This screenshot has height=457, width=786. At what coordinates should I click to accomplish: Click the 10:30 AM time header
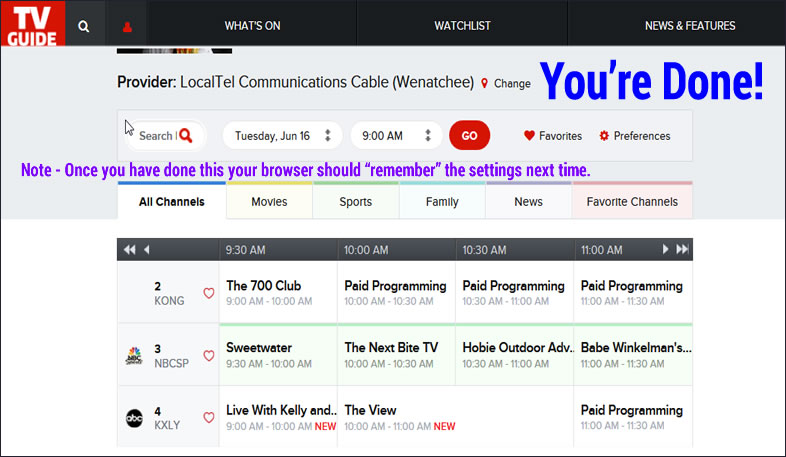point(484,250)
